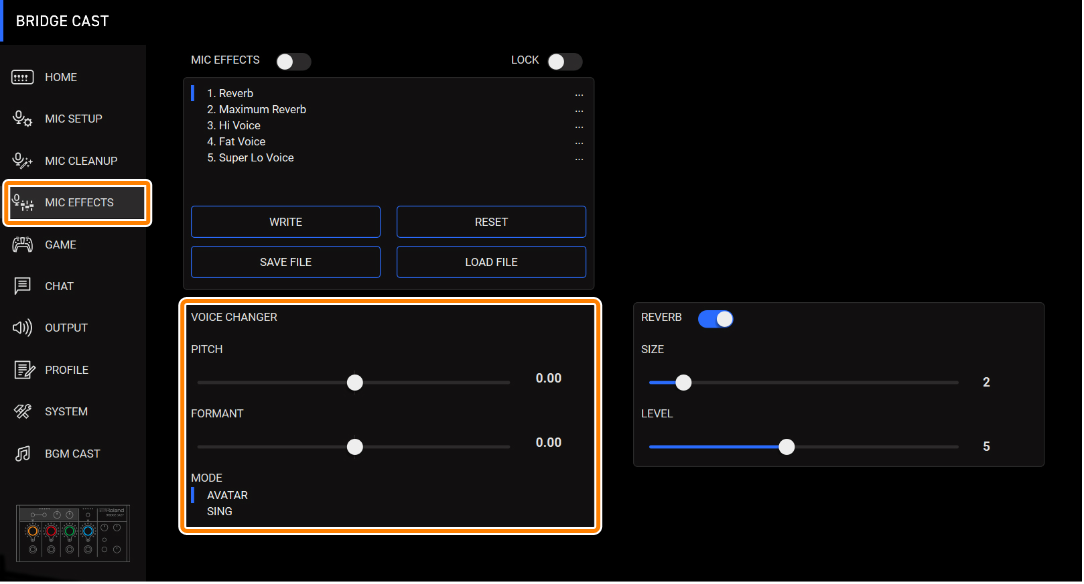
Task: Click the MIC CLEANUP sparkle microphone icon
Action: click(x=22, y=161)
